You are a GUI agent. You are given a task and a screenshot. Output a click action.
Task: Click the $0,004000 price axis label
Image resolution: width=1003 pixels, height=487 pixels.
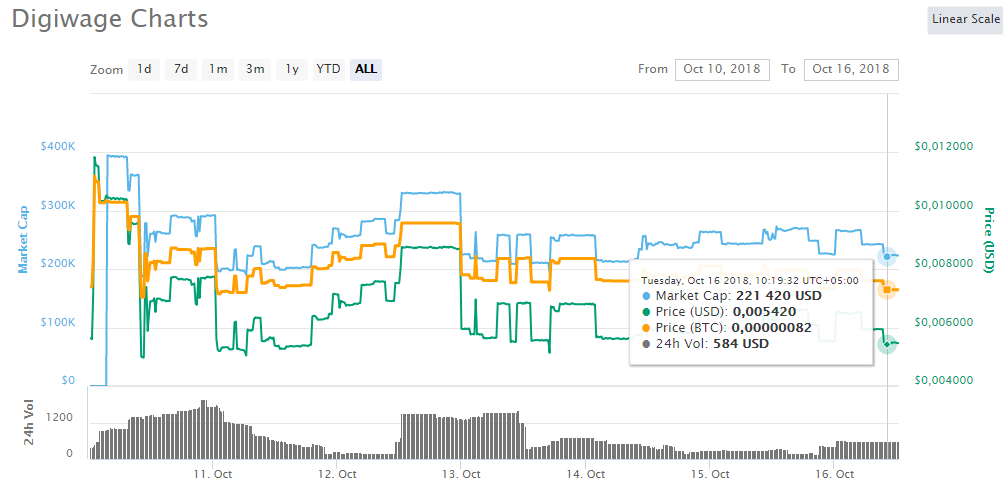943,381
